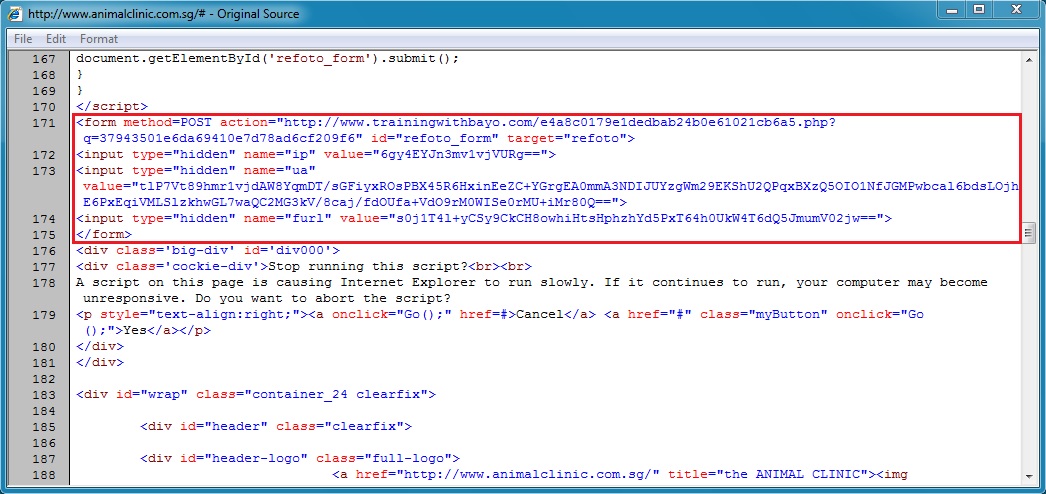1046x494 pixels.
Task: Click the q=37943501e6da query string text
Action: coord(224,139)
